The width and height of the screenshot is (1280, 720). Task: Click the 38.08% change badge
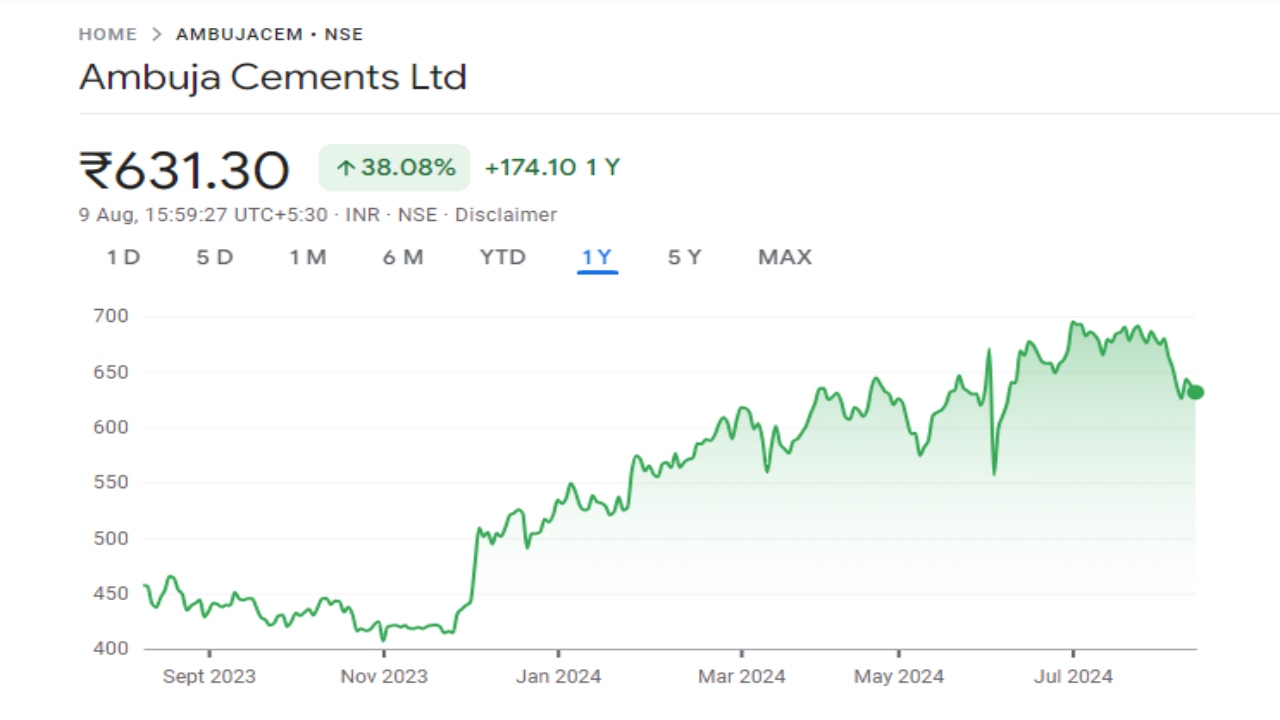coord(394,167)
